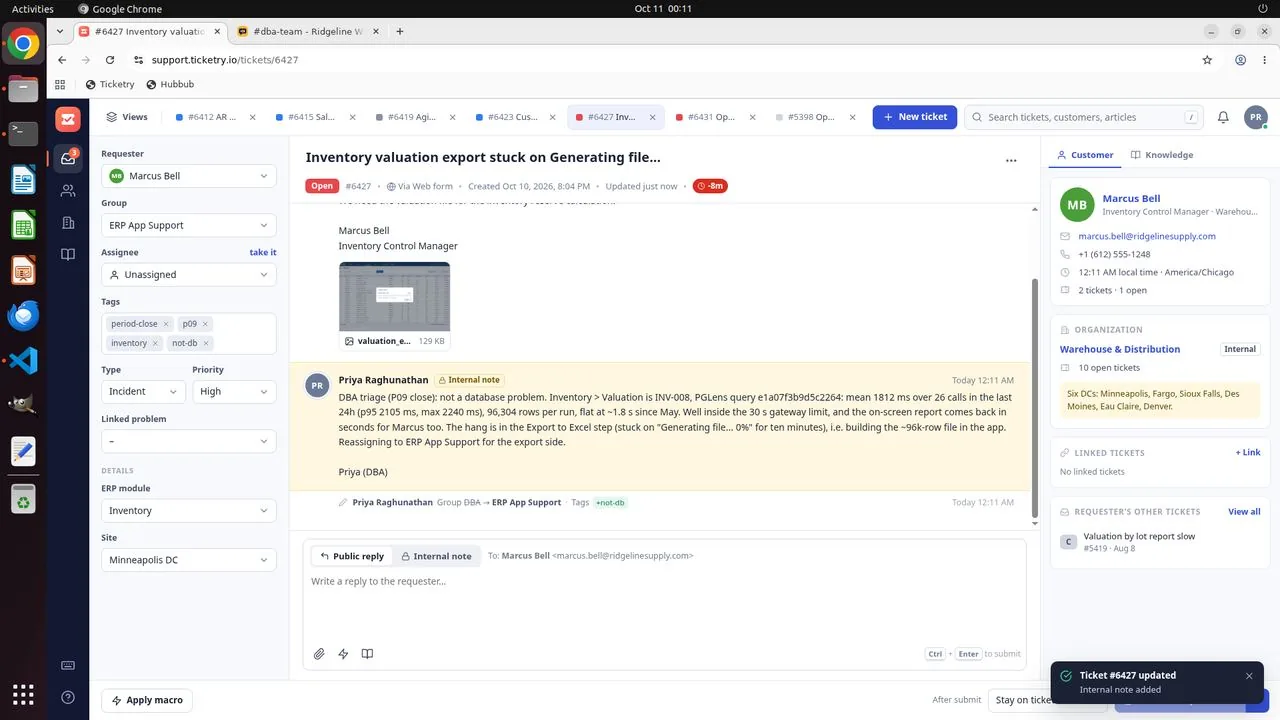This screenshot has width=1280, height=720.
Task: Remove the inventory tag
Action: 155,343
